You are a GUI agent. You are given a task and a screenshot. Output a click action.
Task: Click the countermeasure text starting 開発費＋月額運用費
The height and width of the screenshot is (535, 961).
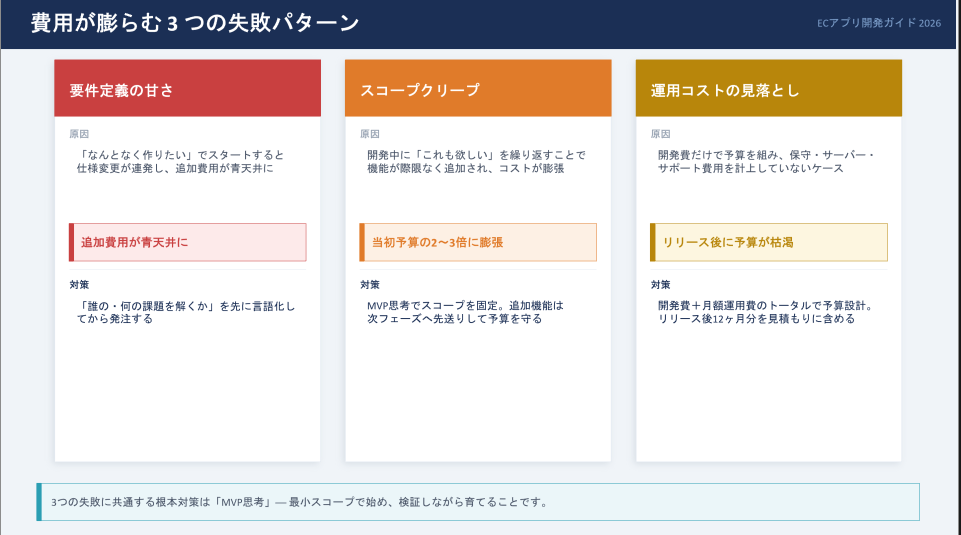coord(765,312)
